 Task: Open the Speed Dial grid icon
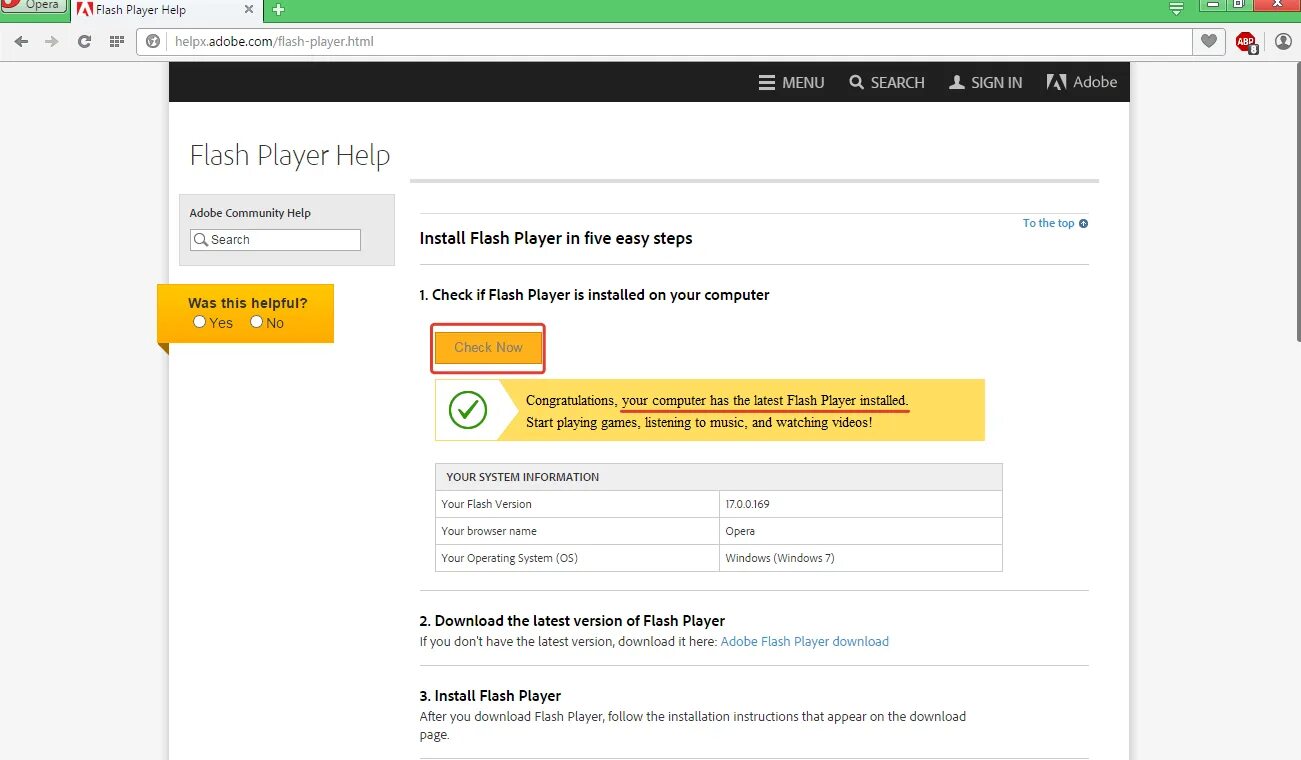tap(116, 42)
